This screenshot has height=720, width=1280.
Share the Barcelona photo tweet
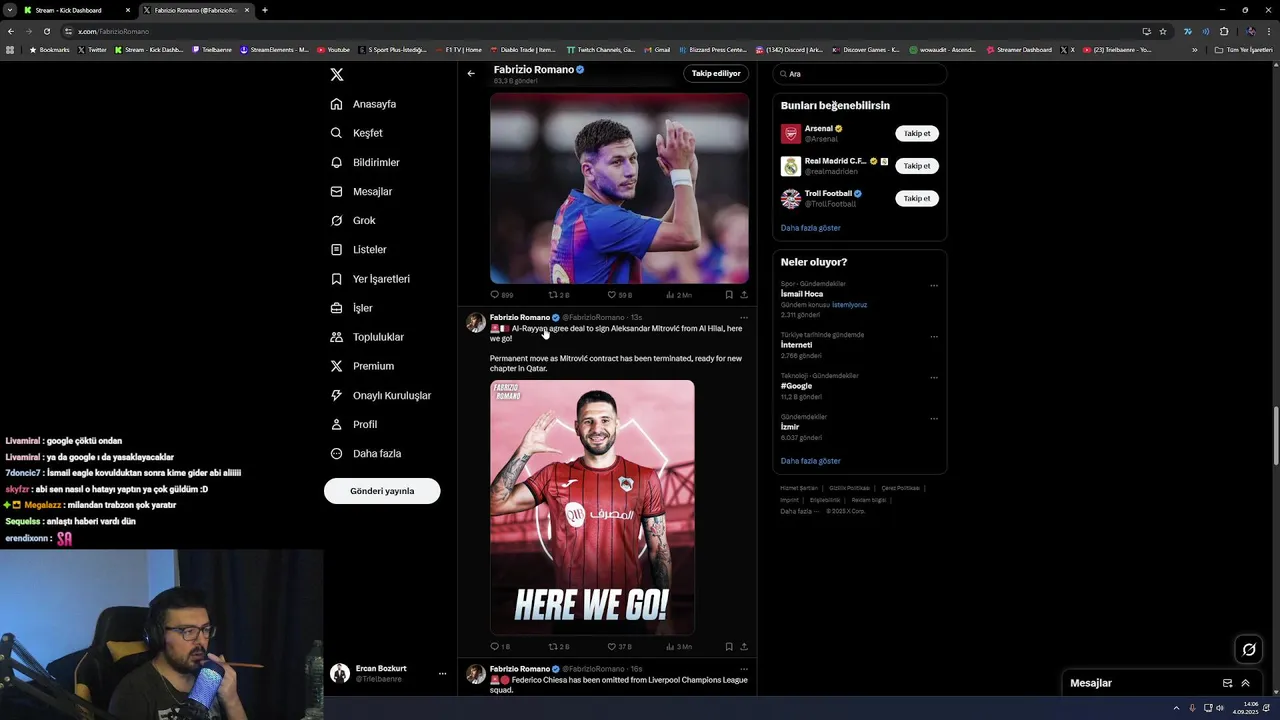click(744, 295)
